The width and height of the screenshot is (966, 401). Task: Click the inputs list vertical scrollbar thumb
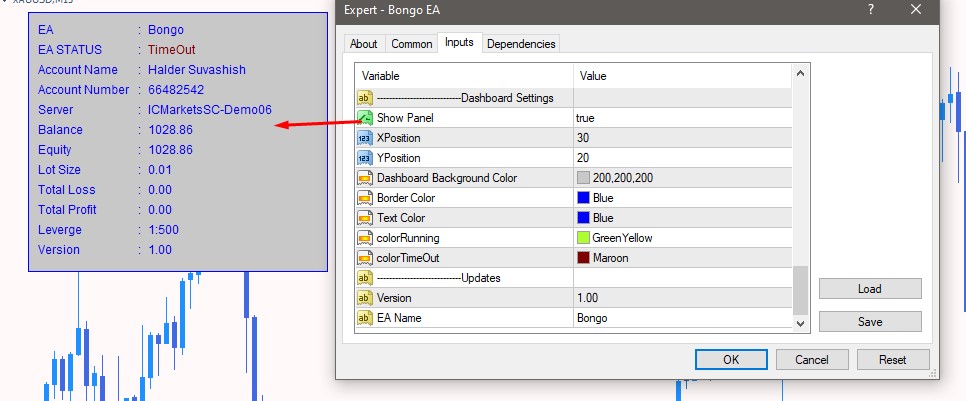(800, 290)
